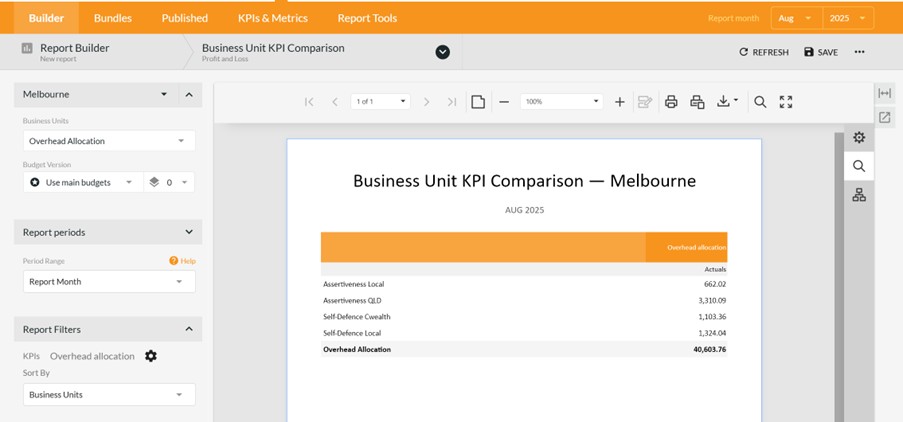Open the page selector 1 of 1
The width and height of the screenshot is (903, 422).
click(380, 102)
